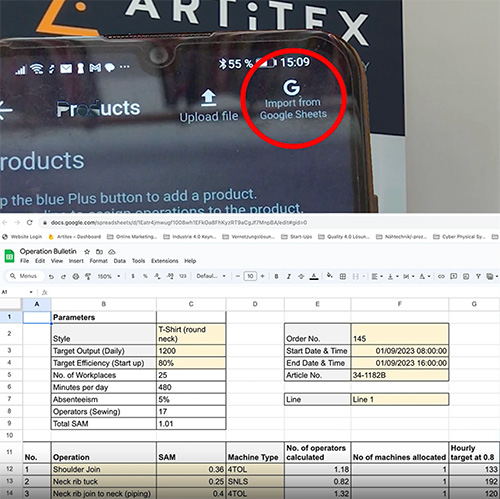Tap Import from Google Sheets on the phone
This screenshot has width=500, height=499.
click(293, 100)
